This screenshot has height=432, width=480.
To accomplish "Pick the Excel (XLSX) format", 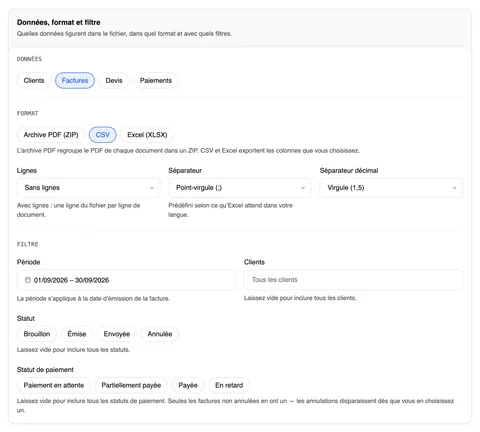I will coord(147,135).
